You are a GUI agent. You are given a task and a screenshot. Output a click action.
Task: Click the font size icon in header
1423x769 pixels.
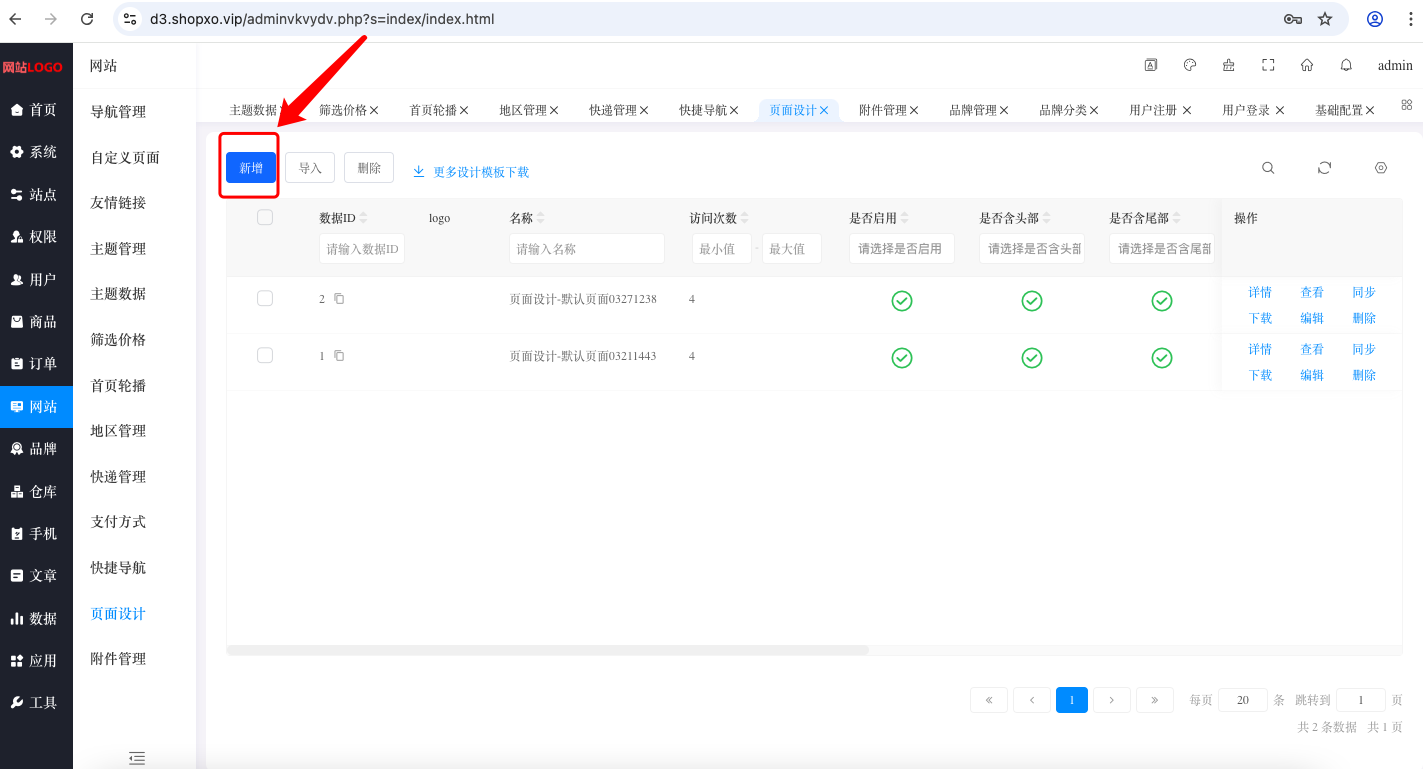tap(1151, 65)
